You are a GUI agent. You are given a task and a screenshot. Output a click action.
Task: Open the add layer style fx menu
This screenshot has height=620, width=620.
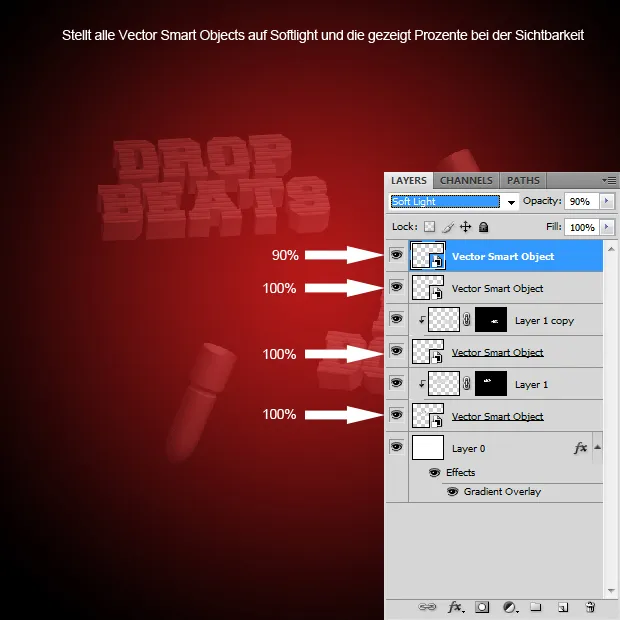(x=455, y=607)
